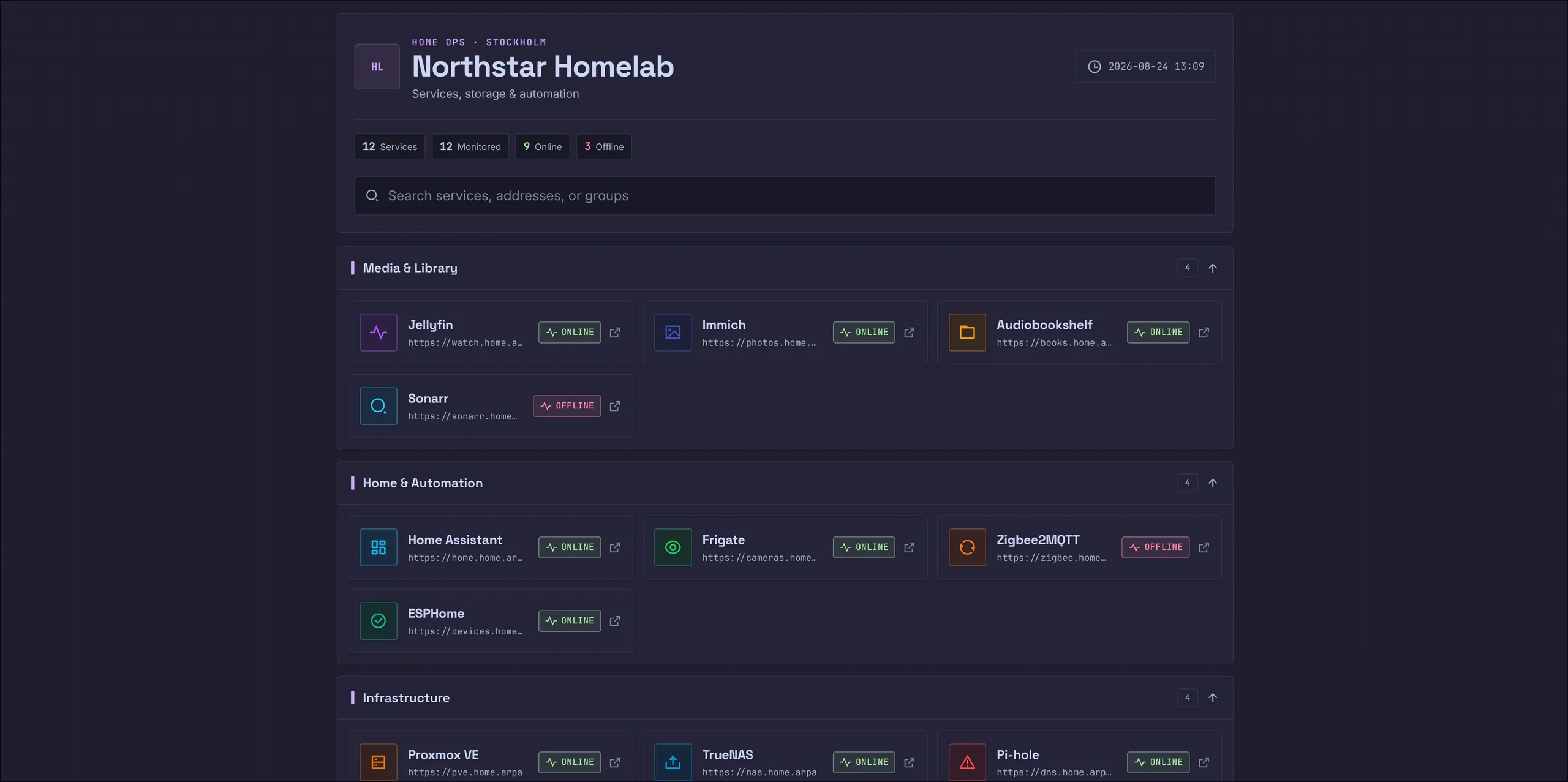Image resolution: width=1568 pixels, height=782 pixels.
Task: Click the Infrastructure count badge
Action: tap(1188, 698)
